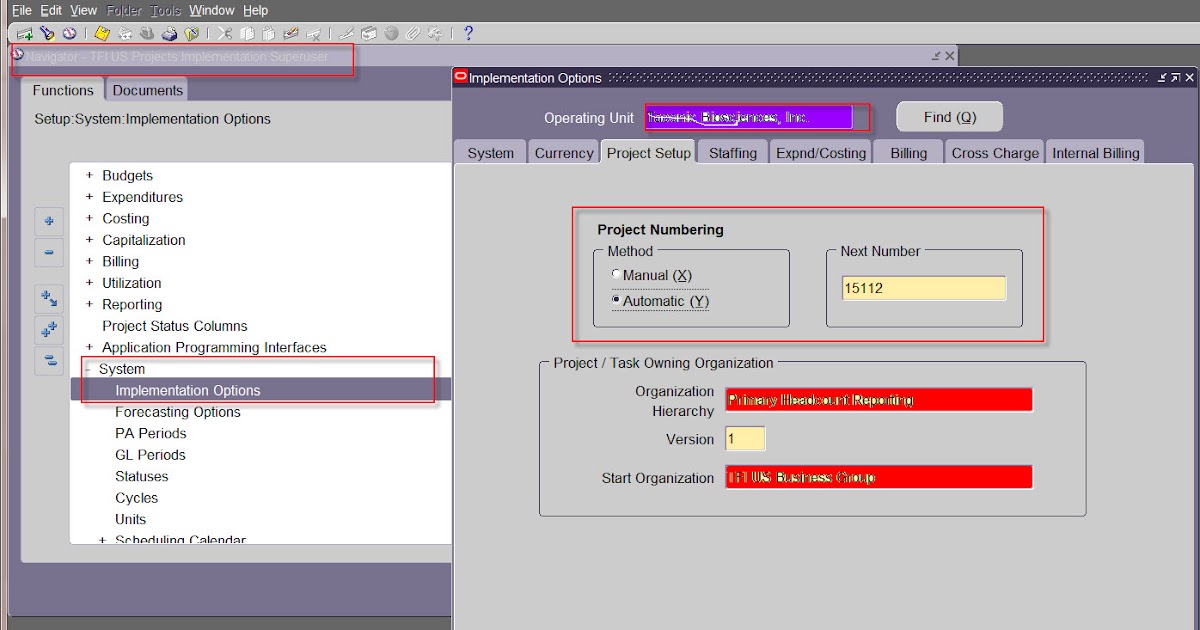Image resolution: width=1200 pixels, height=630 pixels.
Task: Select the Automatic (Y) numbering radio button
Action: (617, 299)
